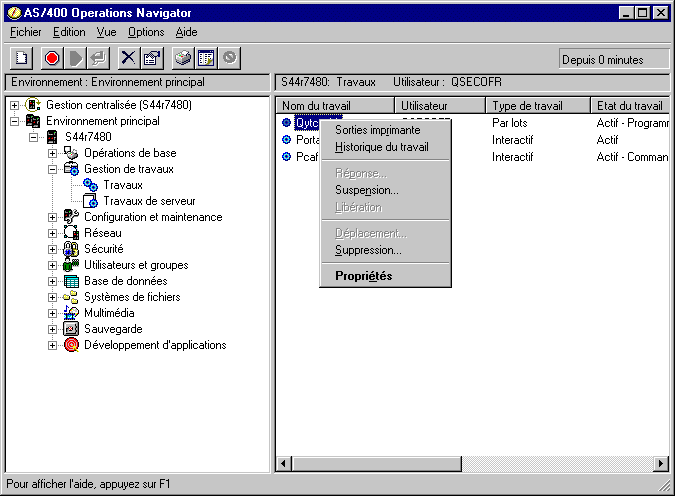The width and height of the screenshot is (675, 496).
Task: Click the Travaux gears icon
Action: coord(90,185)
